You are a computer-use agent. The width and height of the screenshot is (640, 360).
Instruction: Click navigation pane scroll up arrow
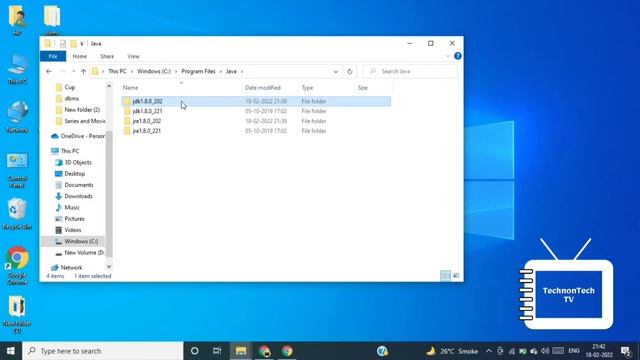pos(109,86)
